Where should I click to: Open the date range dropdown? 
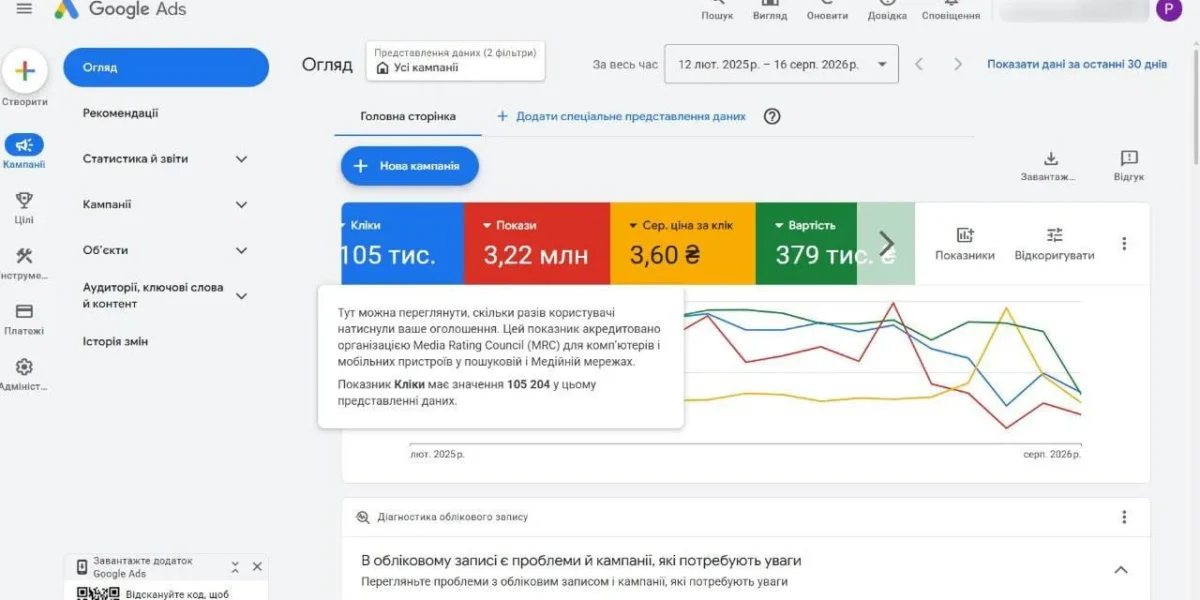click(x=781, y=64)
